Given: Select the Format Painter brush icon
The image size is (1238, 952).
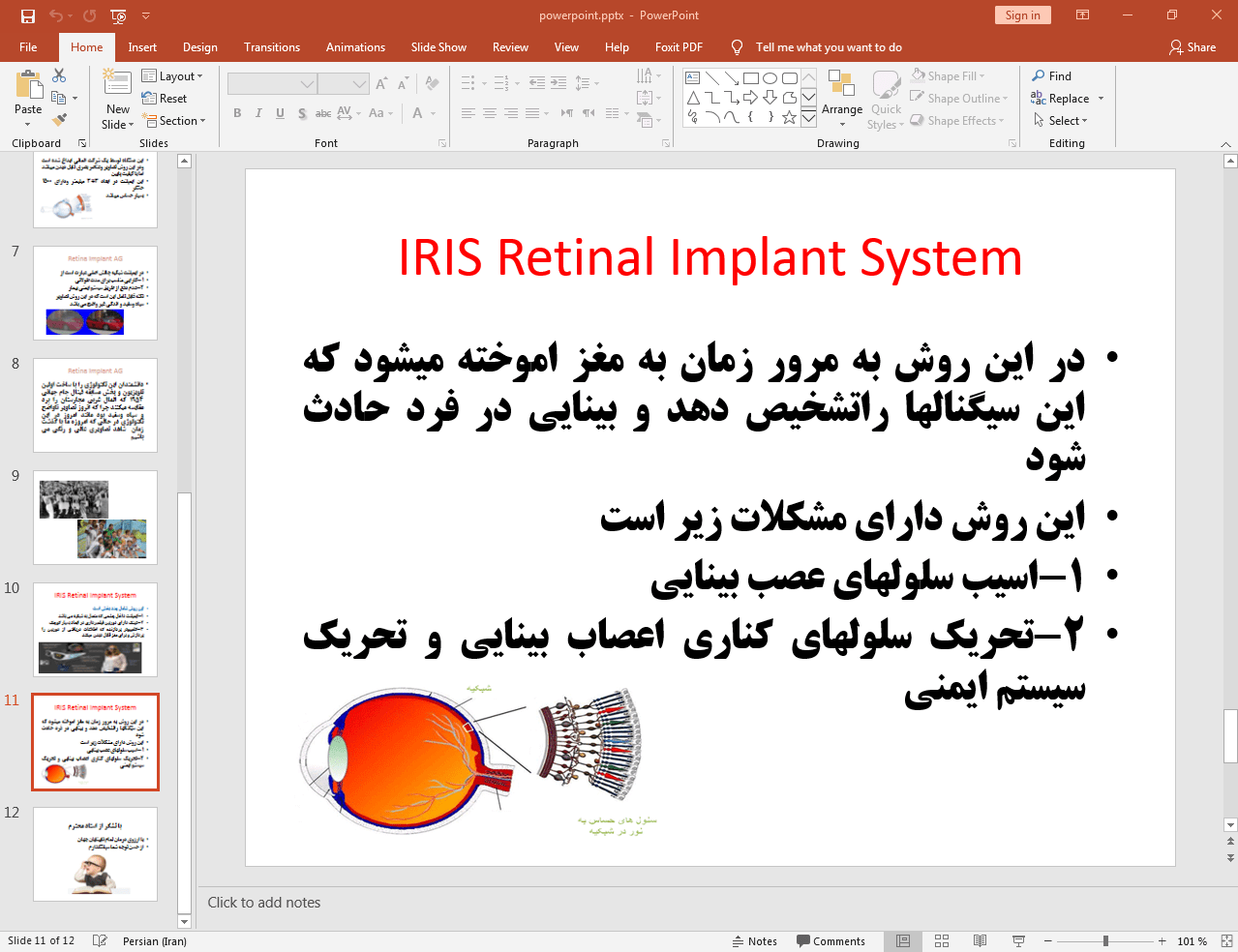Looking at the screenshot, I should [x=59, y=119].
